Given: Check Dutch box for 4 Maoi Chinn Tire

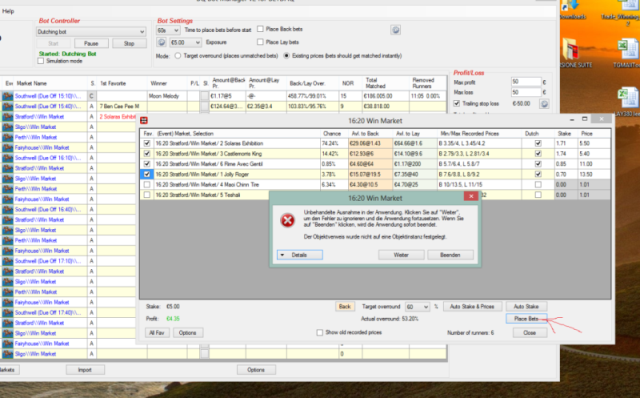Looking at the screenshot, I should (538, 185).
